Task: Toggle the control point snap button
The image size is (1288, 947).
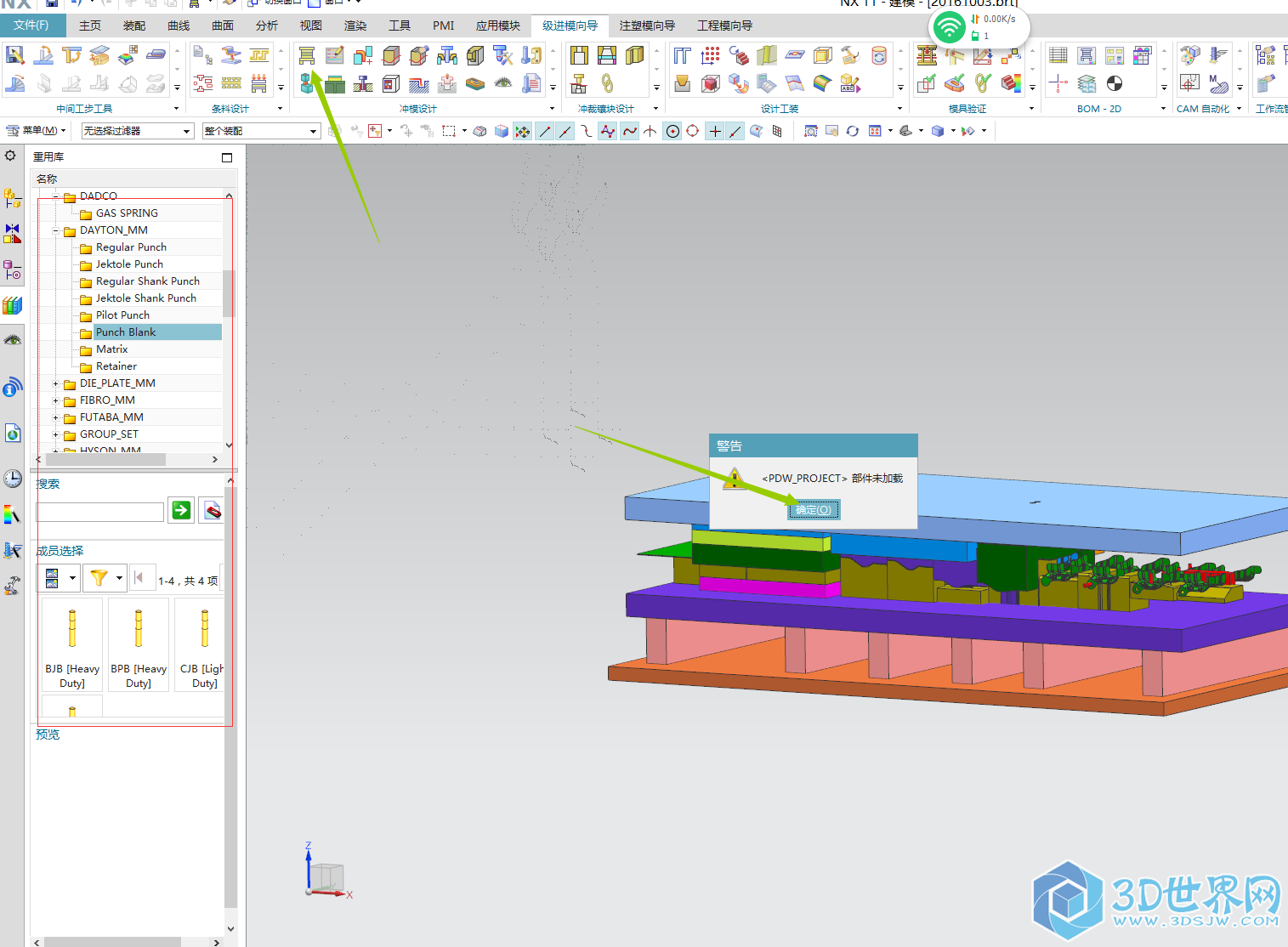Action: tap(586, 131)
